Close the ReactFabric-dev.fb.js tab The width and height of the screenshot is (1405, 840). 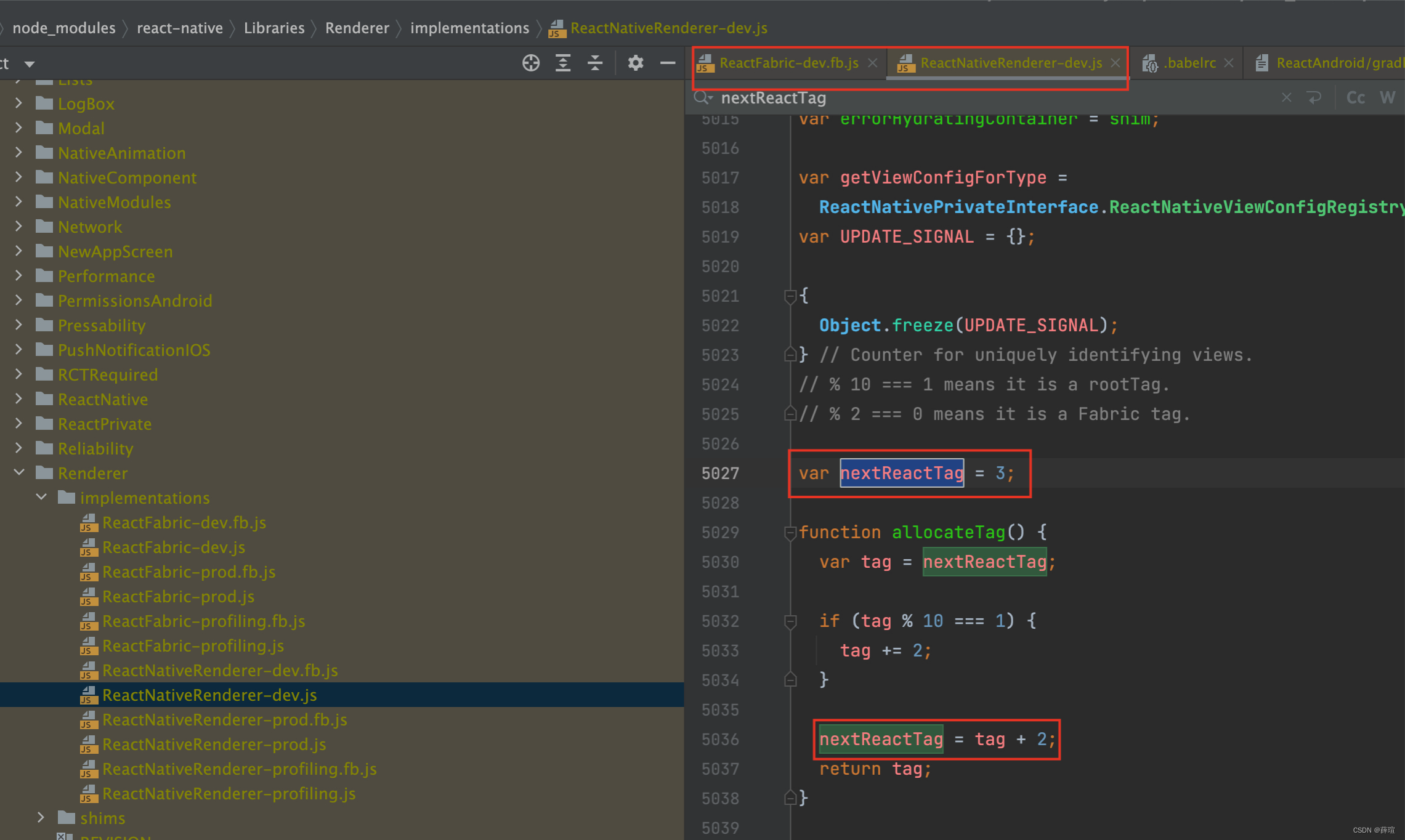(873, 63)
